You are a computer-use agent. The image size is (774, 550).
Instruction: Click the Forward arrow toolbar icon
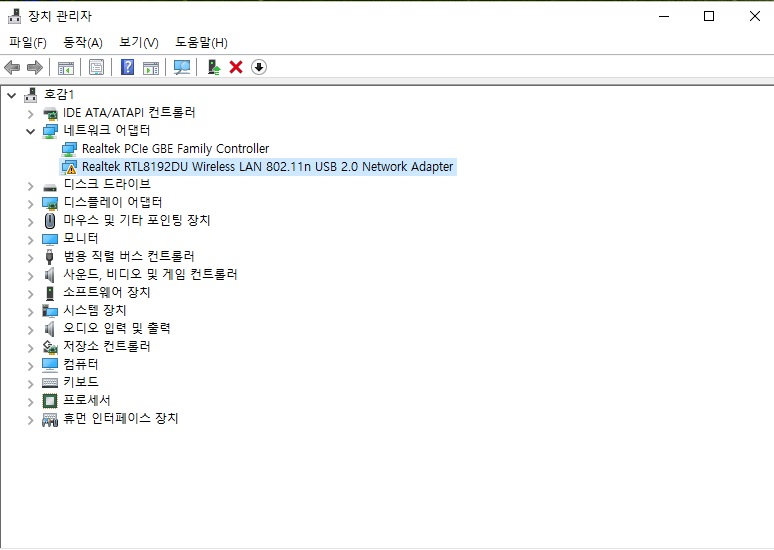pos(35,67)
